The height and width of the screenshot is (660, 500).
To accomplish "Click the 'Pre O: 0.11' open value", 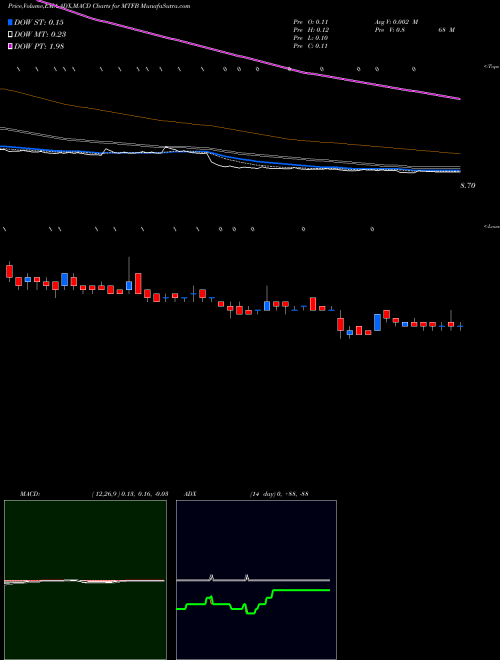I will [311, 21].
